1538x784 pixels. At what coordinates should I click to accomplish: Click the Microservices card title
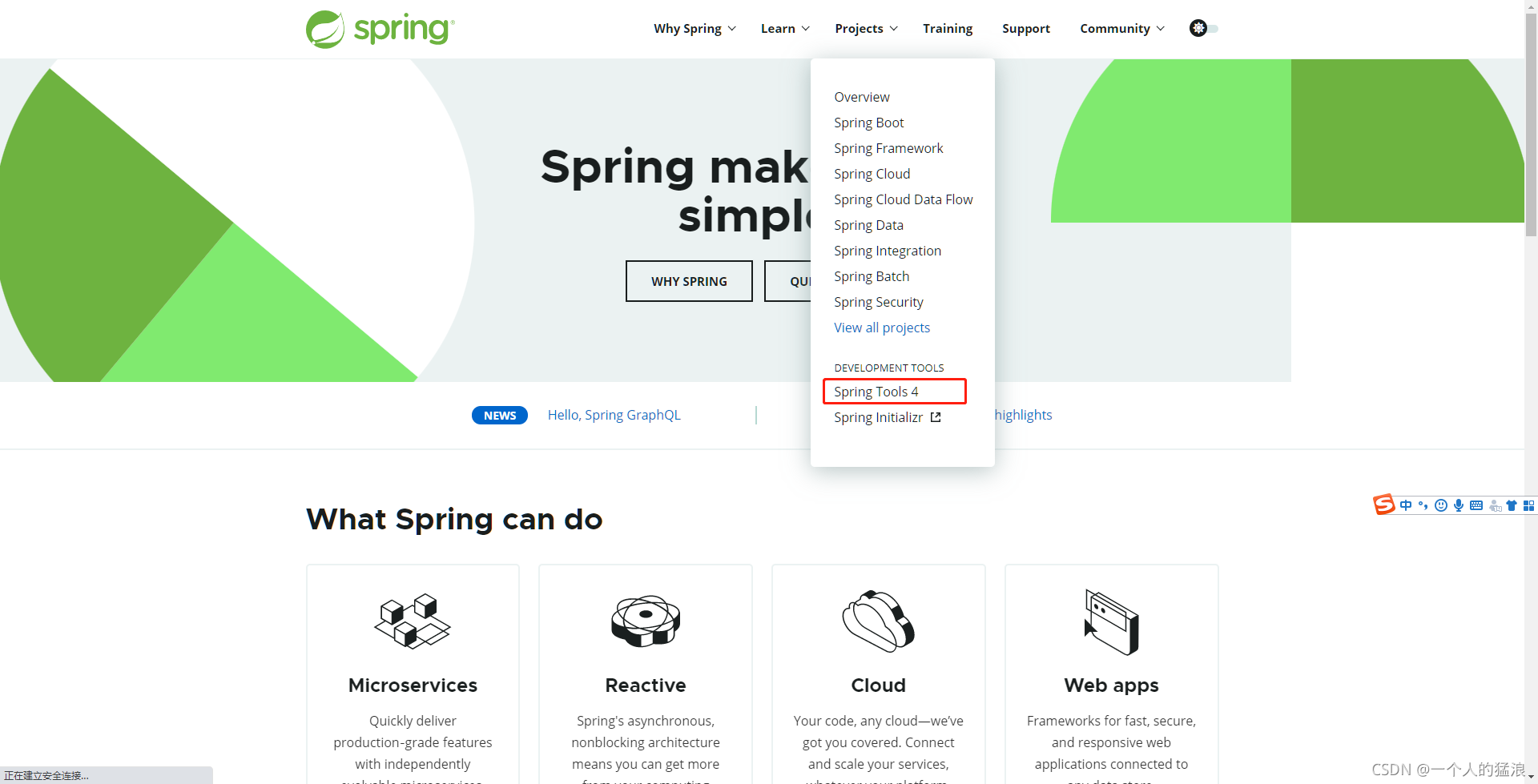[413, 685]
